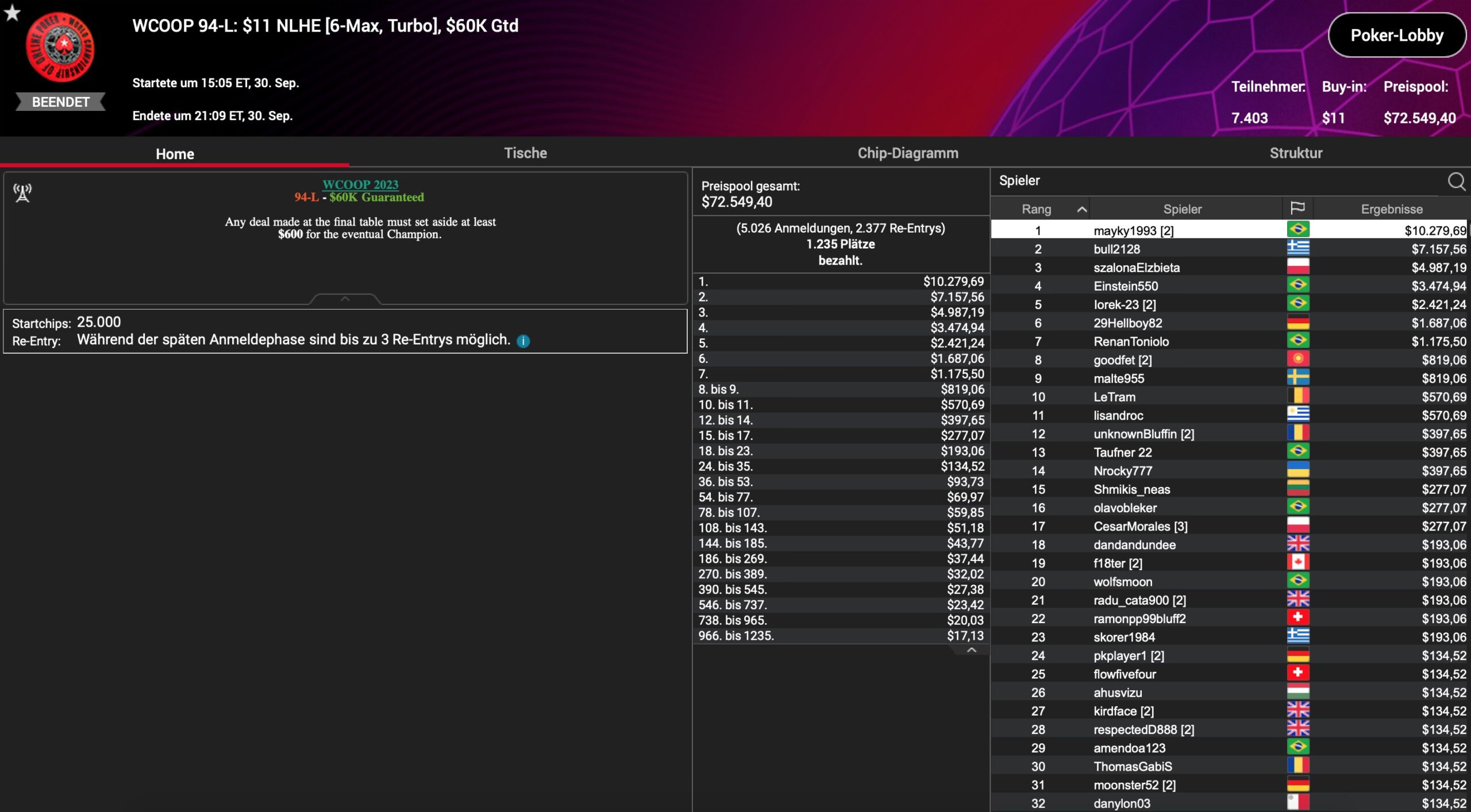Select player wolfsmoon in the list
1471x812 pixels.
[1229, 581]
